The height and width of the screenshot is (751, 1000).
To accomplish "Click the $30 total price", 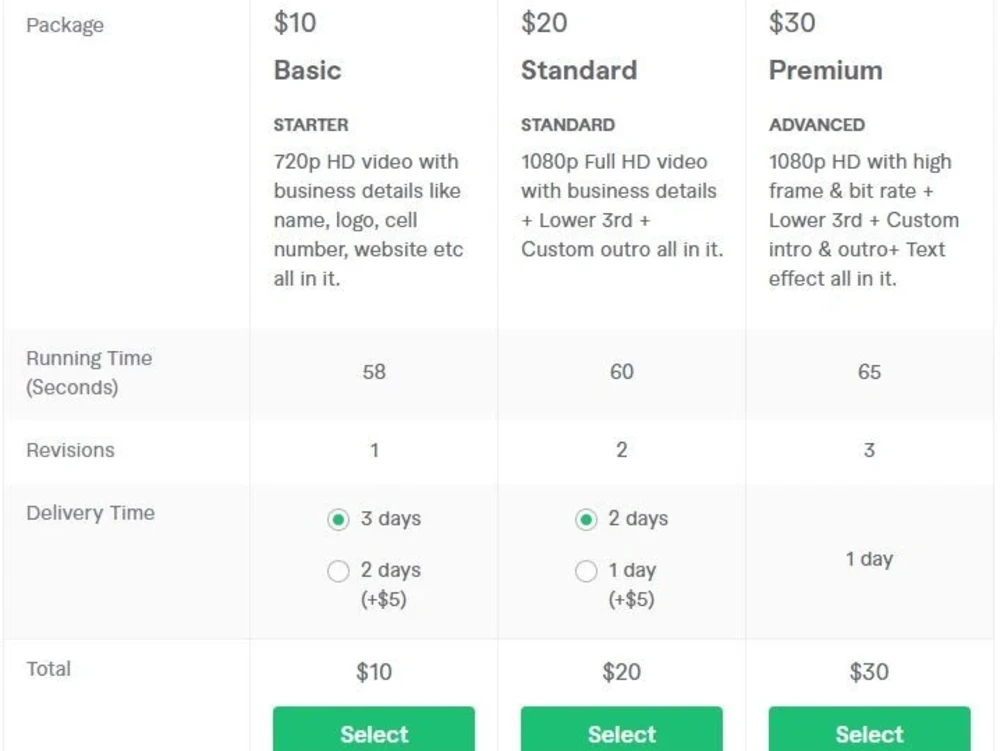I will click(x=869, y=672).
